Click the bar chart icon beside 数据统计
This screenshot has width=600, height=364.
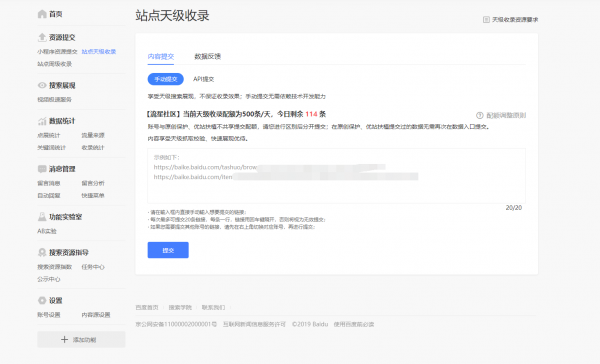(42, 121)
